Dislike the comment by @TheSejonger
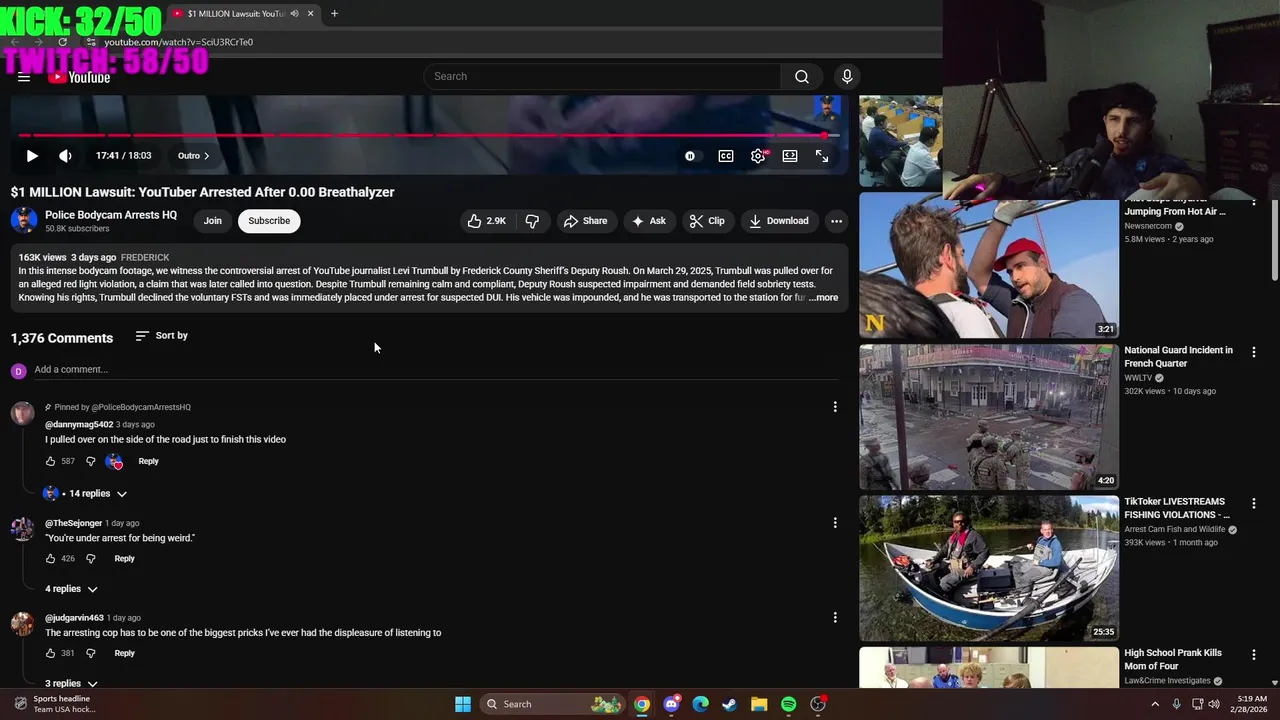The image size is (1280, 720). [x=90, y=559]
